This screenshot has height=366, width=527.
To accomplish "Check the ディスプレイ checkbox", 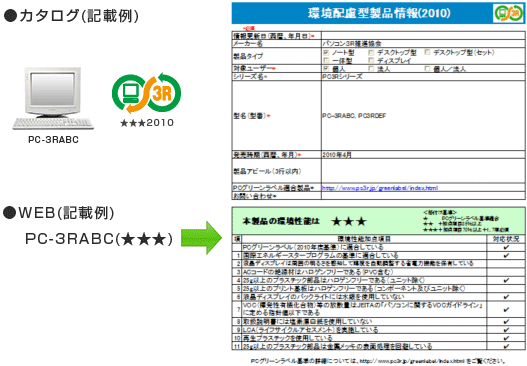I will coord(371,60).
